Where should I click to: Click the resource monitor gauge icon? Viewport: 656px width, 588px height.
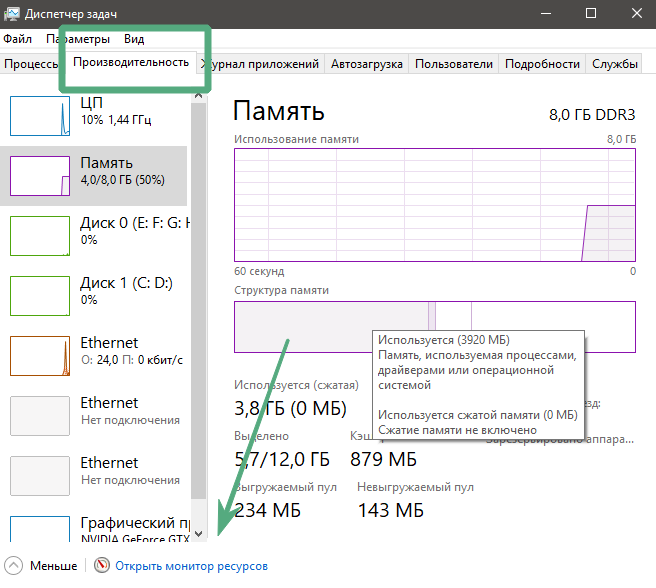tap(102, 566)
